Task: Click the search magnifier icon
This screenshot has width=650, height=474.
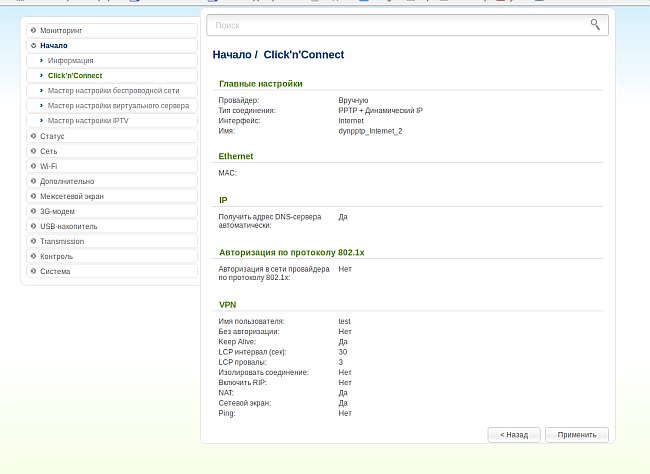Action: (x=595, y=24)
